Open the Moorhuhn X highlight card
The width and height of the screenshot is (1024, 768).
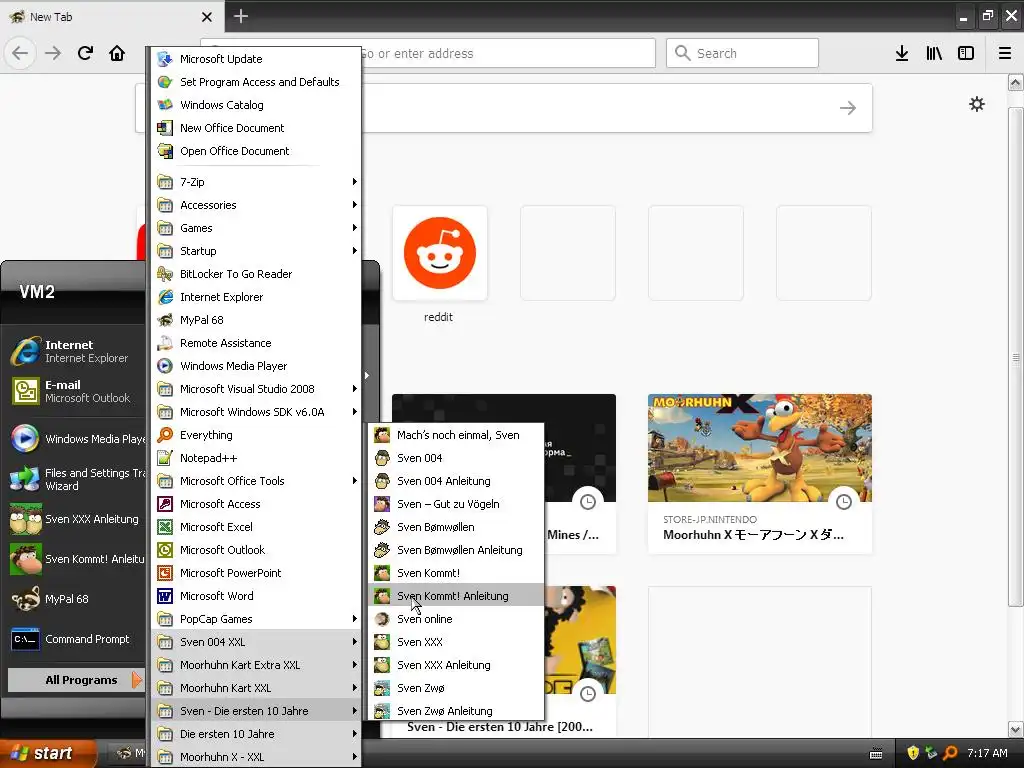[x=760, y=473]
